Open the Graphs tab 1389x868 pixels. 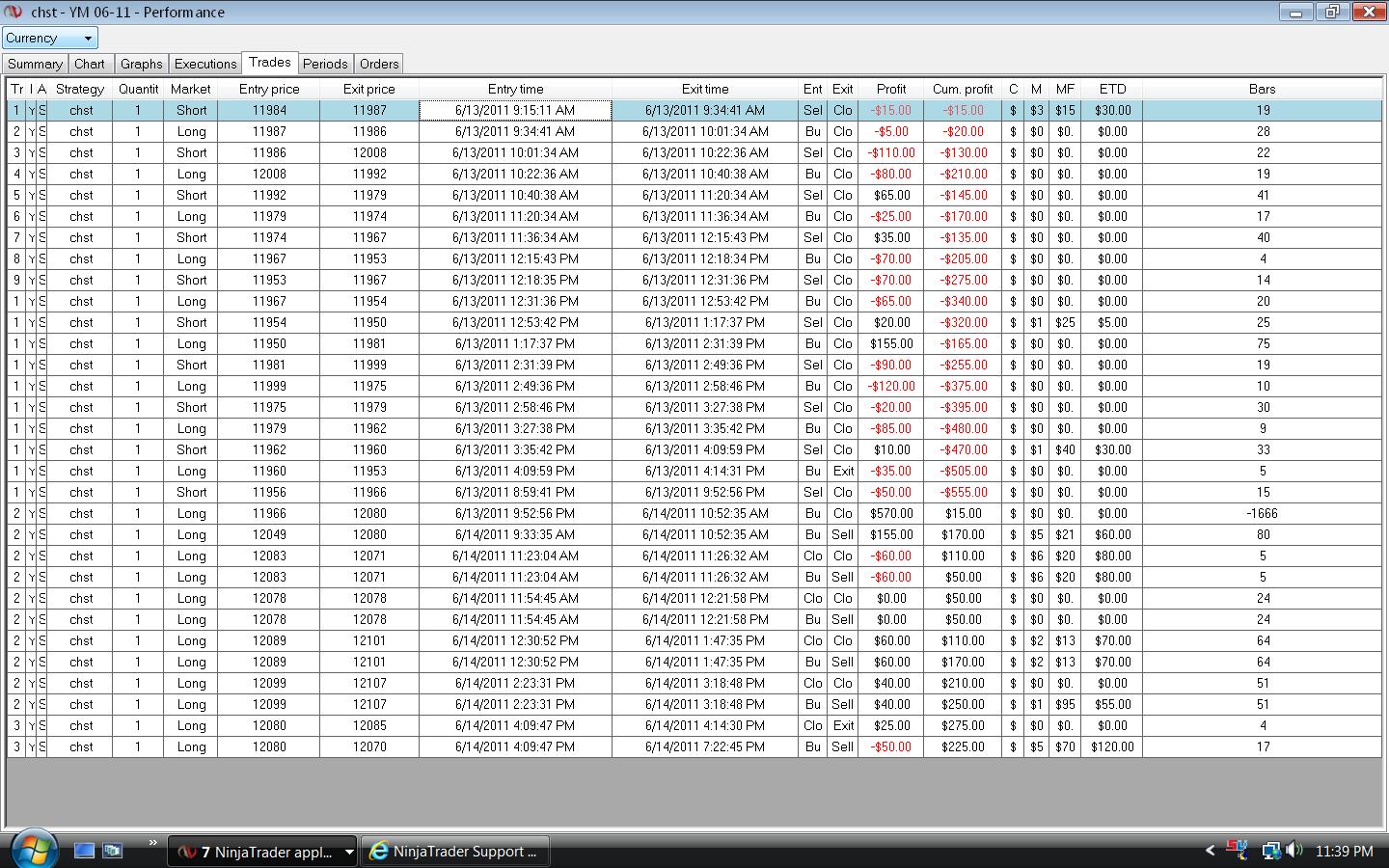point(141,64)
